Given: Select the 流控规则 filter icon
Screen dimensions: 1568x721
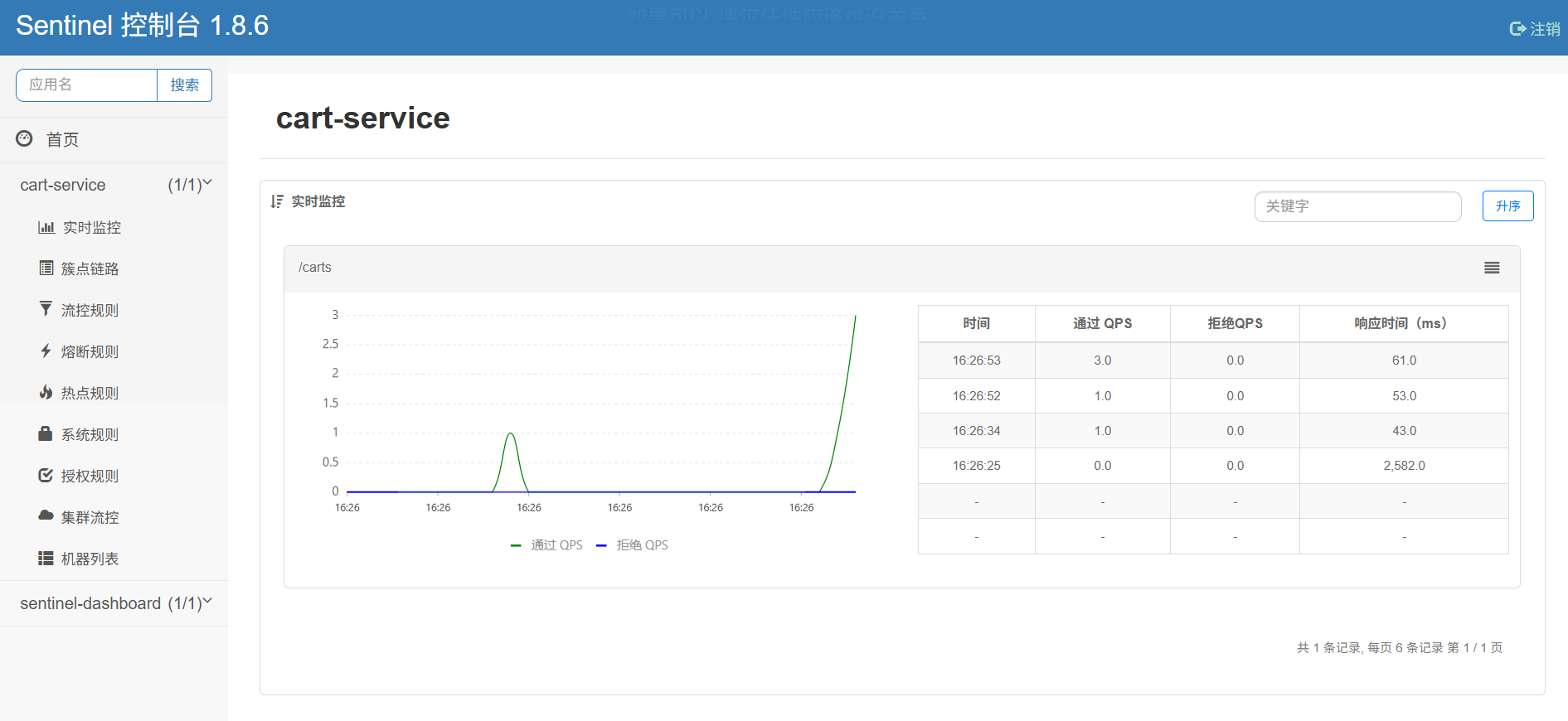Looking at the screenshot, I should (46, 309).
